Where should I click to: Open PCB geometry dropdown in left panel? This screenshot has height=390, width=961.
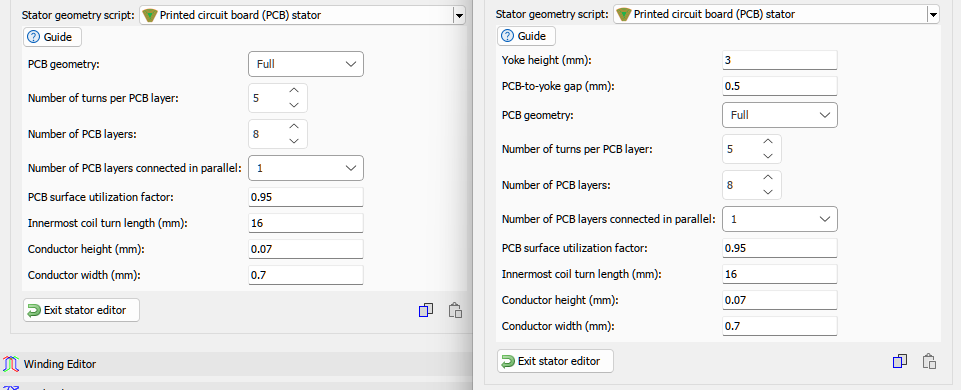[x=306, y=64]
